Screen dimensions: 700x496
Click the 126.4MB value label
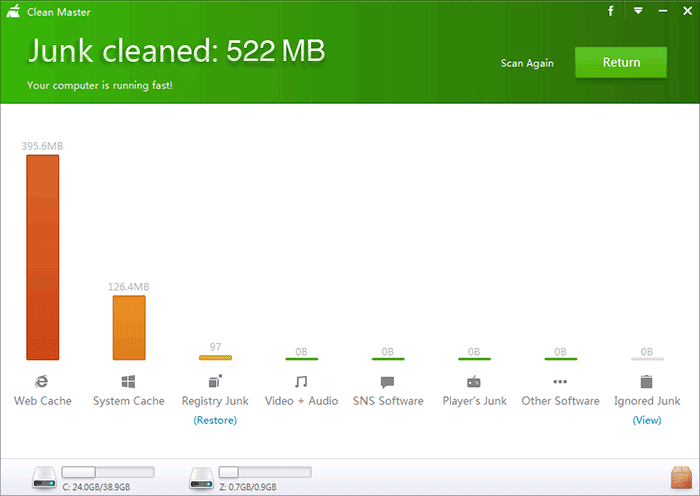[129, 287]
